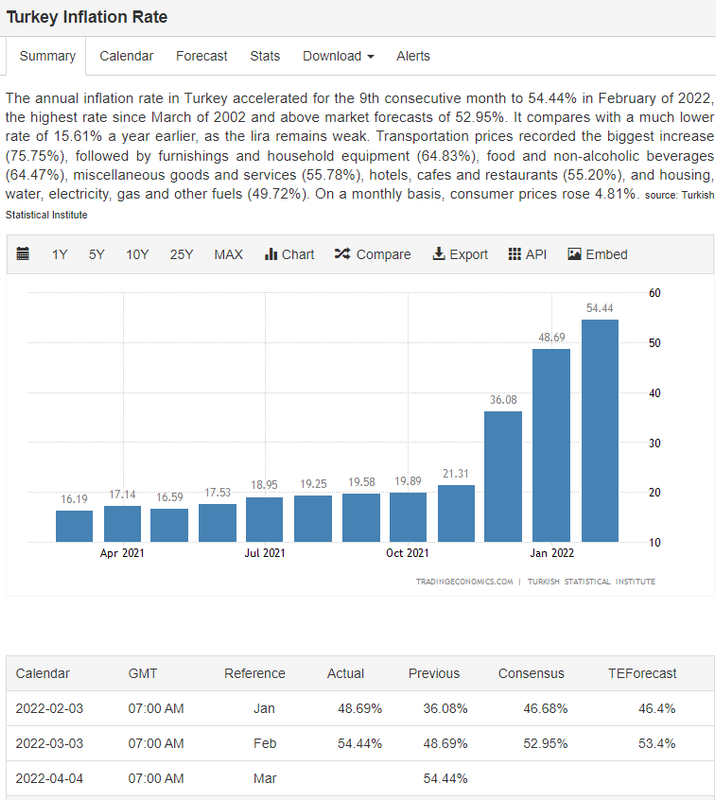Image resolution: width=716 pixels, height=800 pixels.
Task: Open the Alerts tab
Action: 413,56
